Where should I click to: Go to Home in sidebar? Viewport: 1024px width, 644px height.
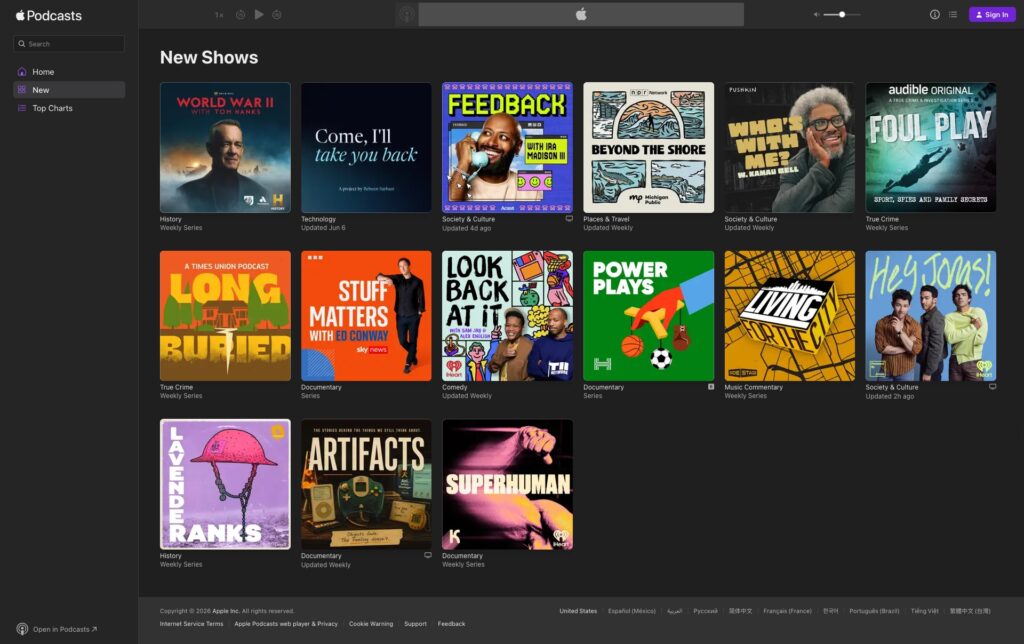click(x=69, y=72)
